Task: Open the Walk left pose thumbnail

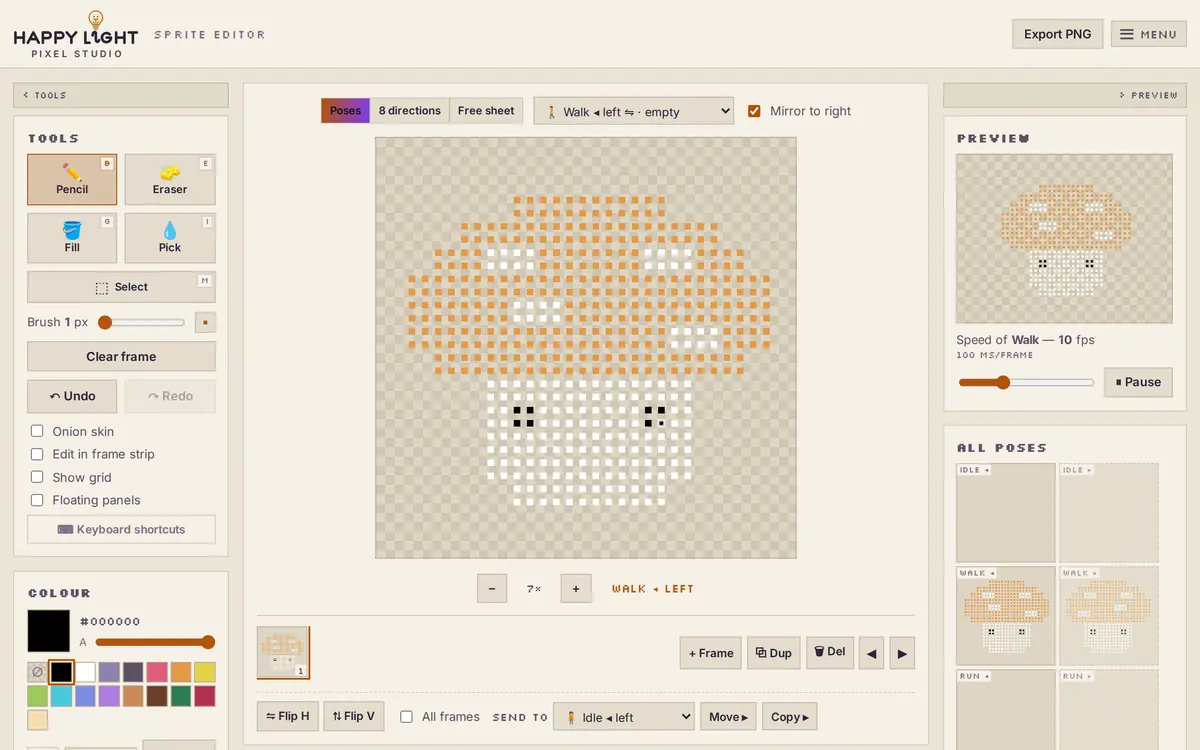Action: pos(1006,616)
